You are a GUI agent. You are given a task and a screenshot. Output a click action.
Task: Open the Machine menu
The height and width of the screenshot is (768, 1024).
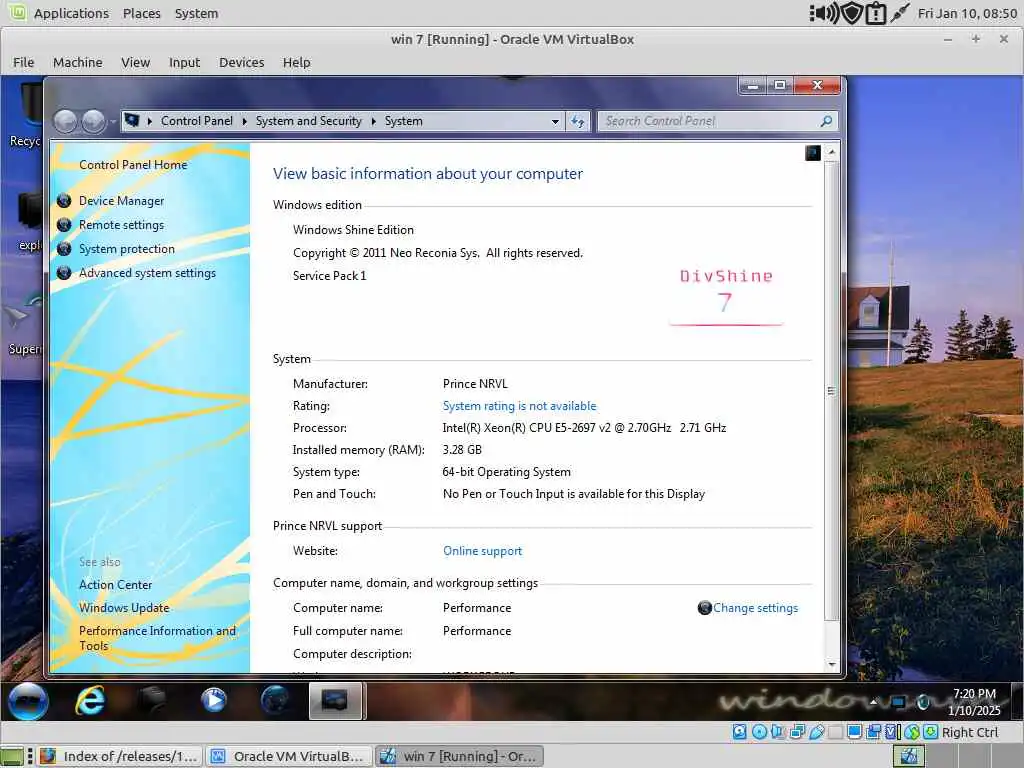(78, 63)
